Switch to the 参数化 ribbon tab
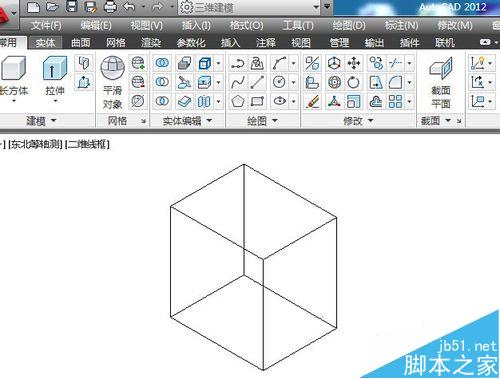The height and width of the screenshot is (379, 500). coord(191,43)
